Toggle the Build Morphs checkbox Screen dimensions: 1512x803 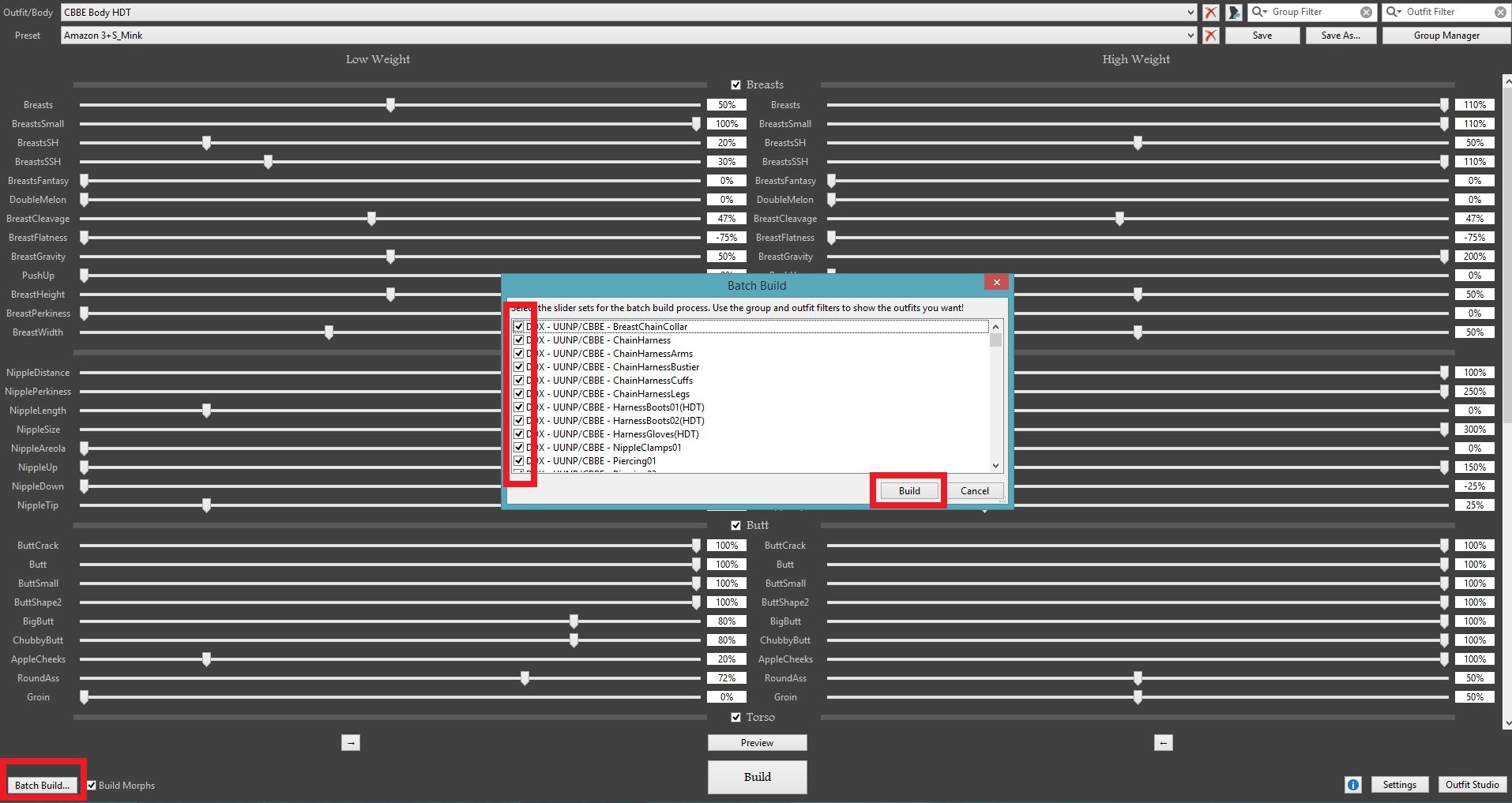pos(92,786)
